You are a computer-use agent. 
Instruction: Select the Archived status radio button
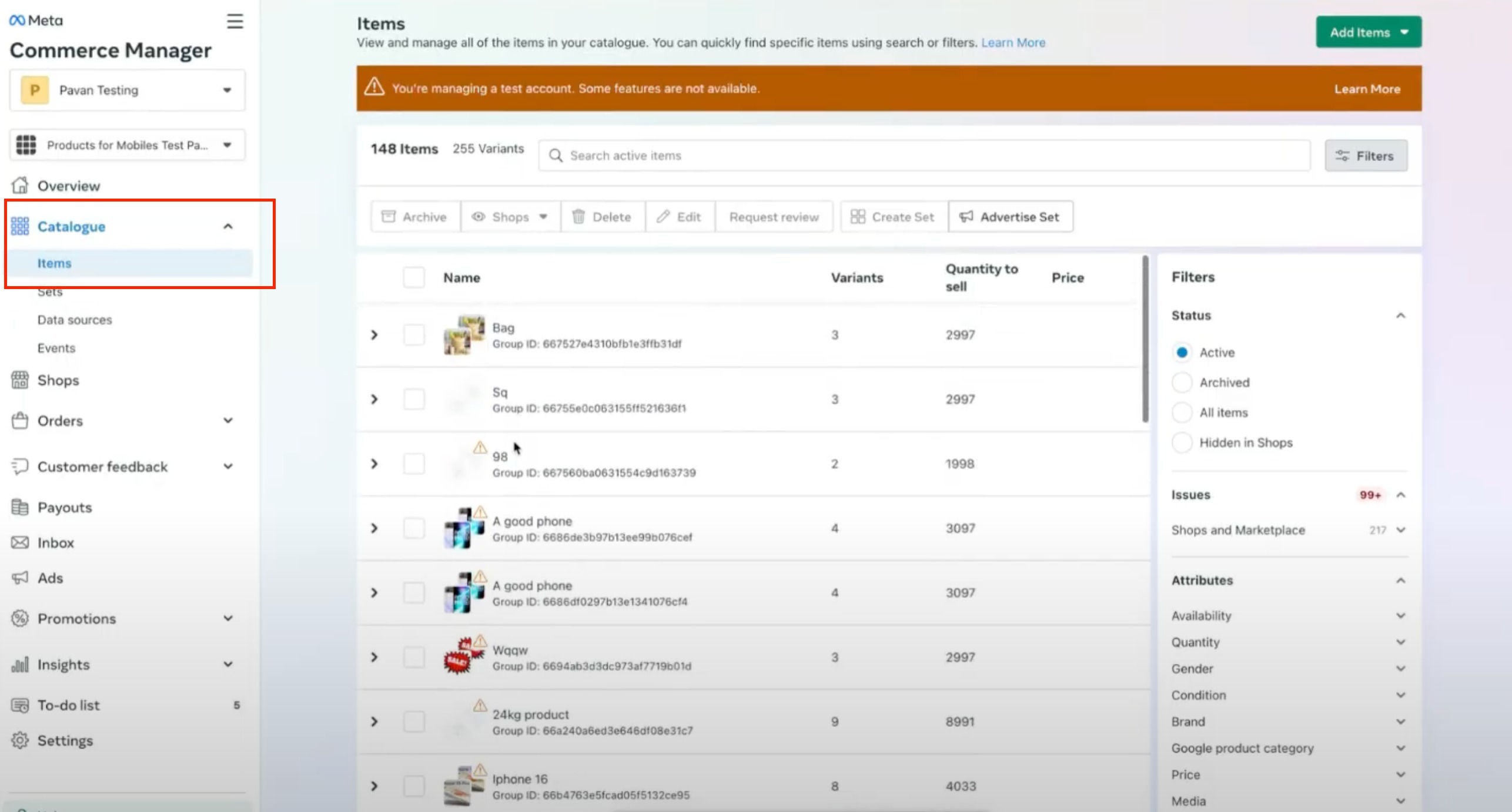[x=1182, y=382]
